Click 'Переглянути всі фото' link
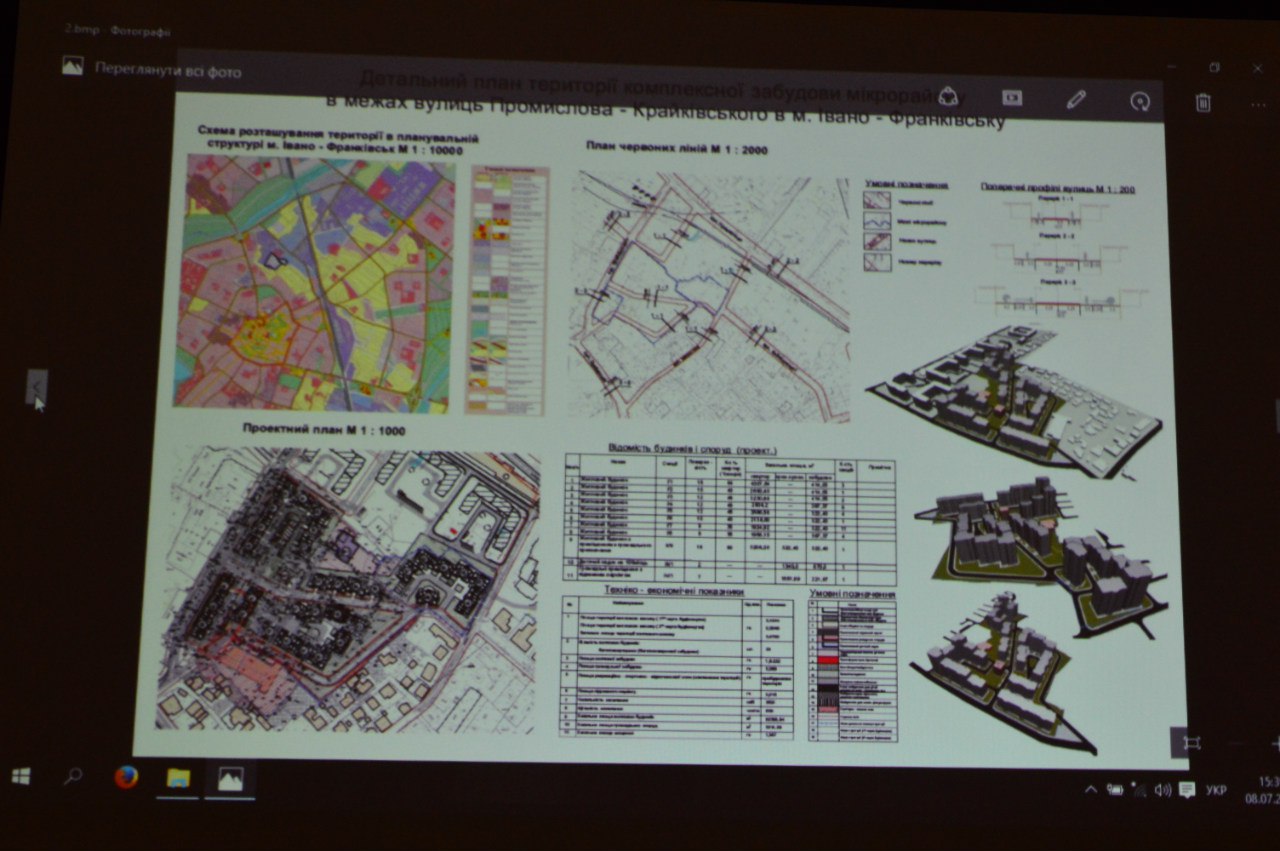The width and height of the screenshot is (1280, 851). 167,71
